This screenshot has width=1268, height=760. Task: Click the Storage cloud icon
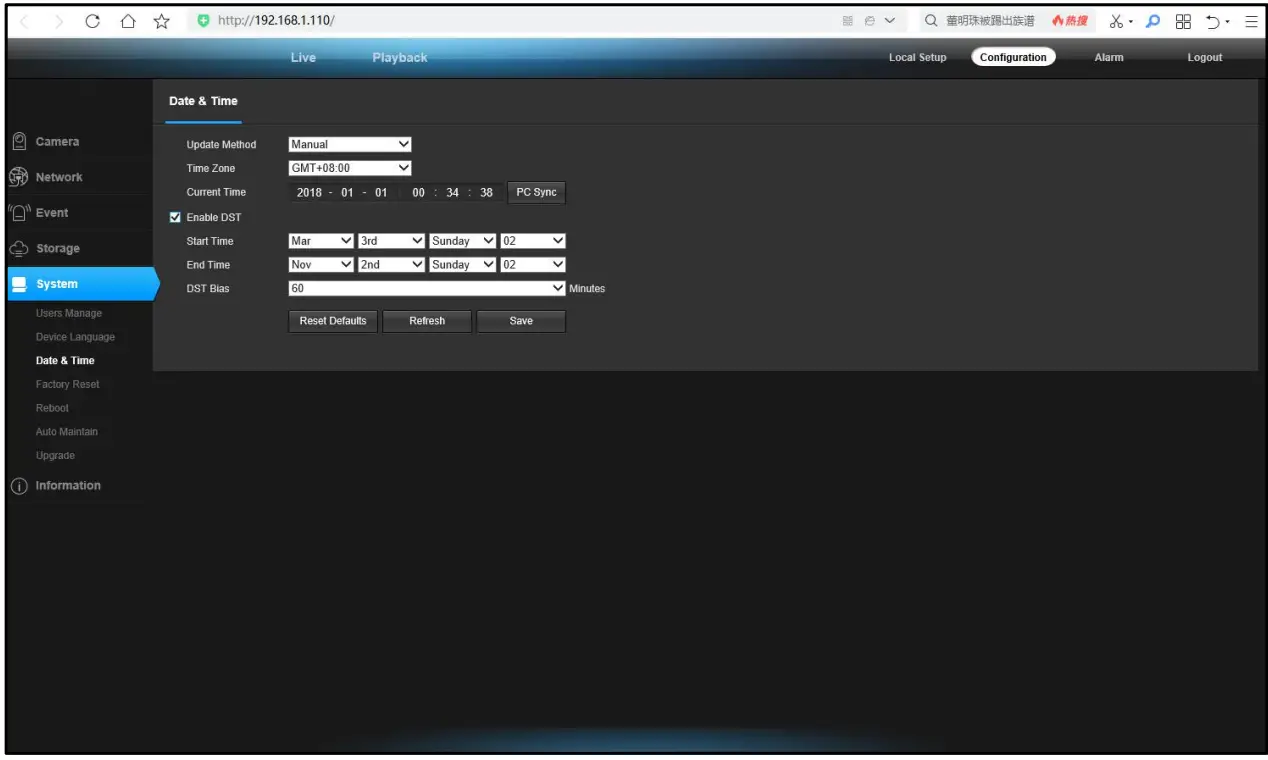(x=18, y=249)
